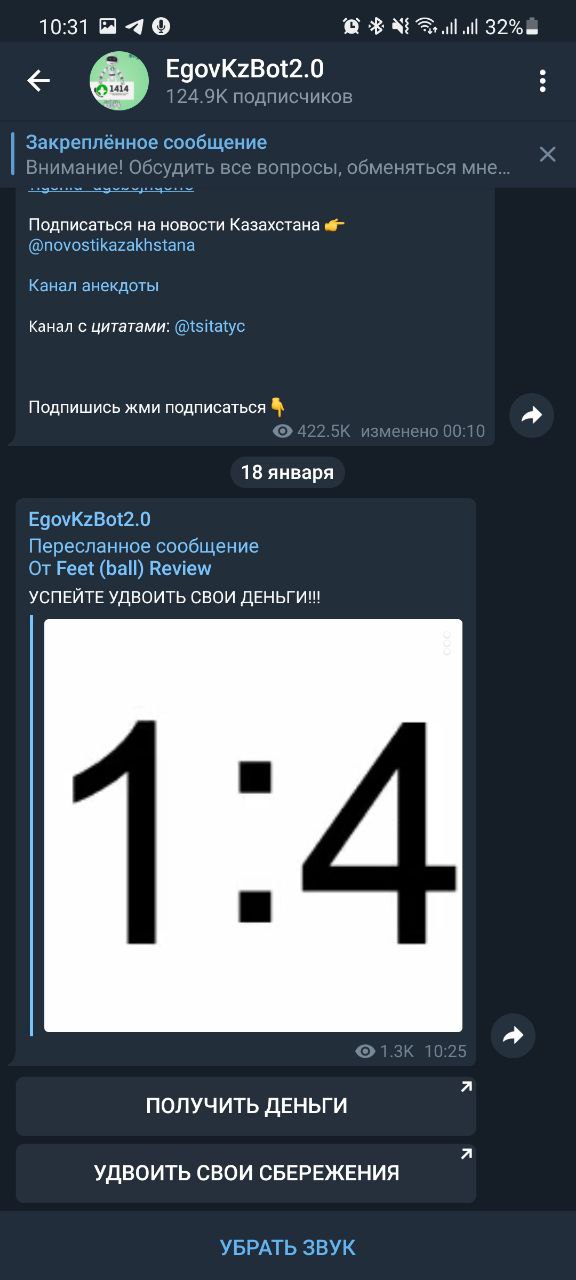Share the 1:4 image post

[513, 1036]
